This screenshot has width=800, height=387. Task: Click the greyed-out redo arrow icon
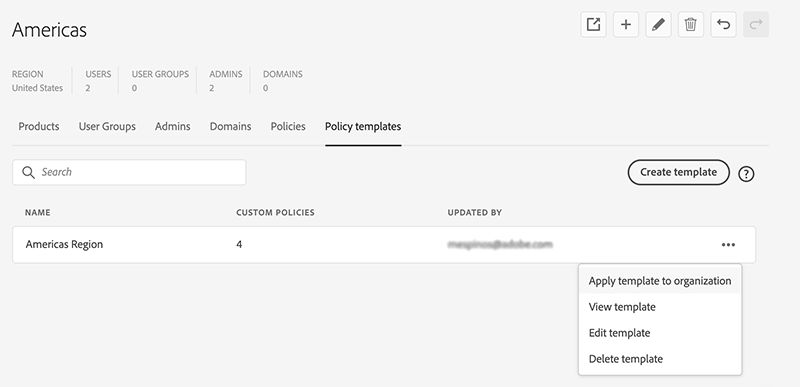coord(756,24)
